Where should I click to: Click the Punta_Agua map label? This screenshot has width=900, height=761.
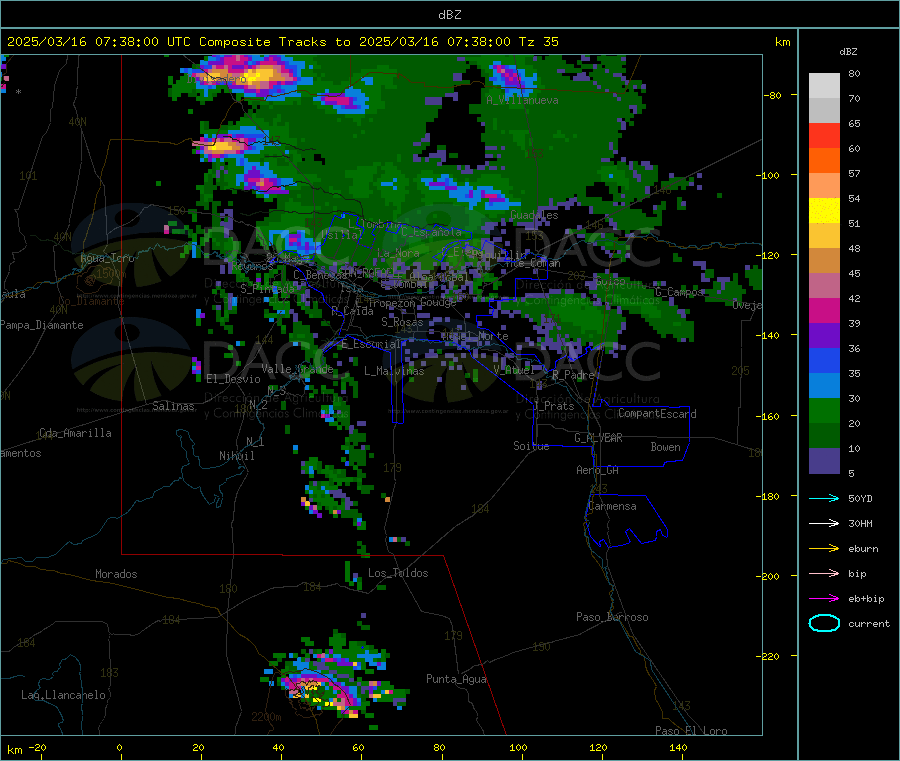click(456, 679)
